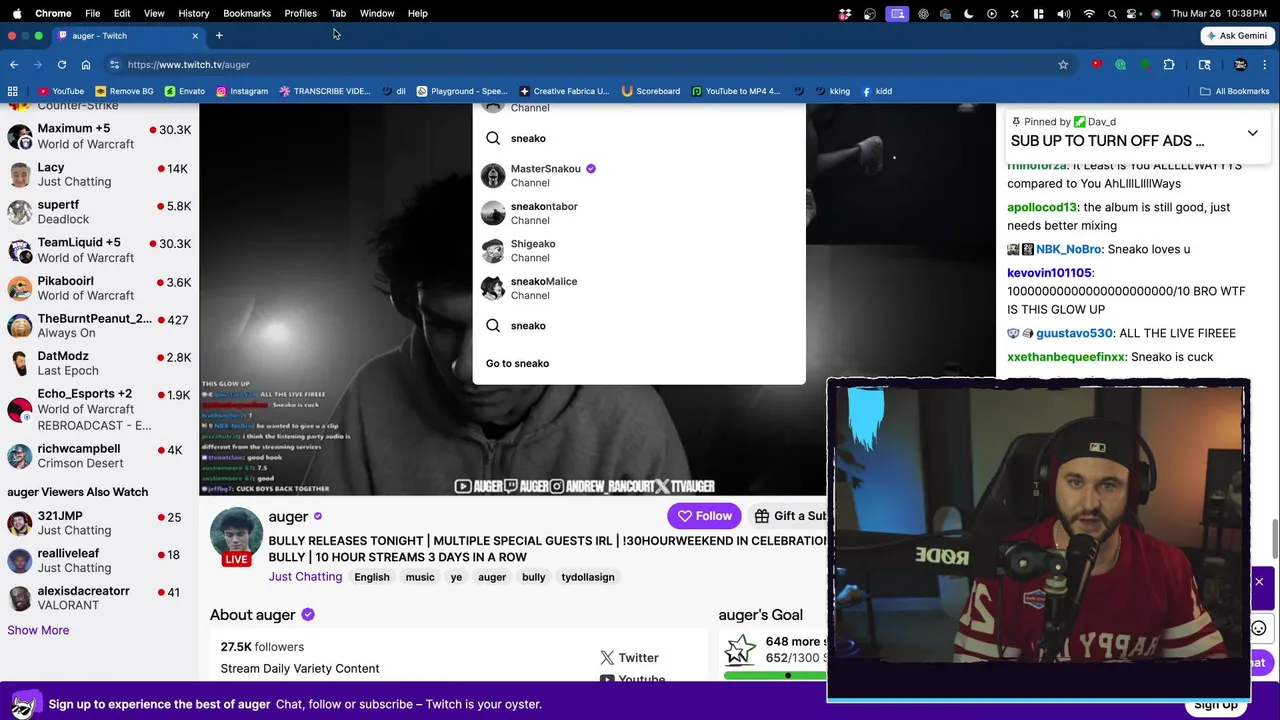This screenshot has height=720, width=1280.
Task: Open the Chrome three-dot menu
Action: (1265, 65)
